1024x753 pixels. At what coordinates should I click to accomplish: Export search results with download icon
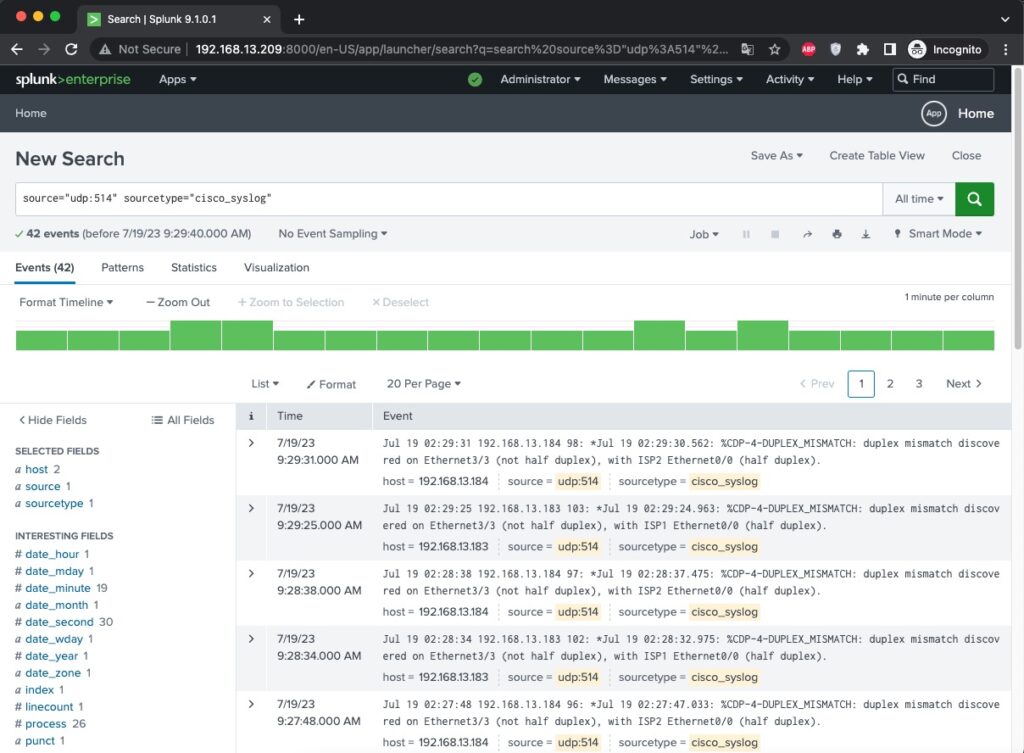point(865,234)
